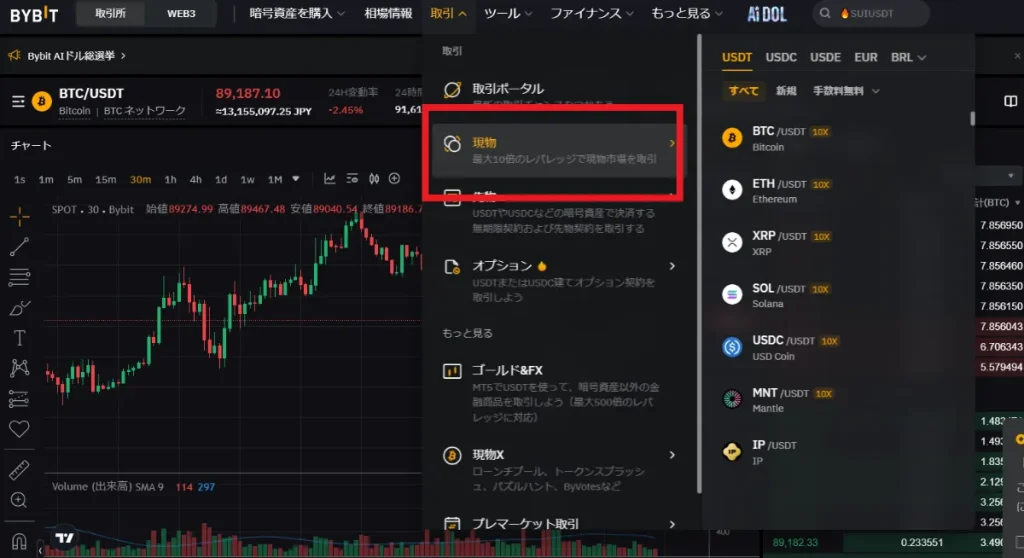Select the USDC quote tab
Image resolution: width=1024 pixels, height=558 pixels.
click(780, 57)
